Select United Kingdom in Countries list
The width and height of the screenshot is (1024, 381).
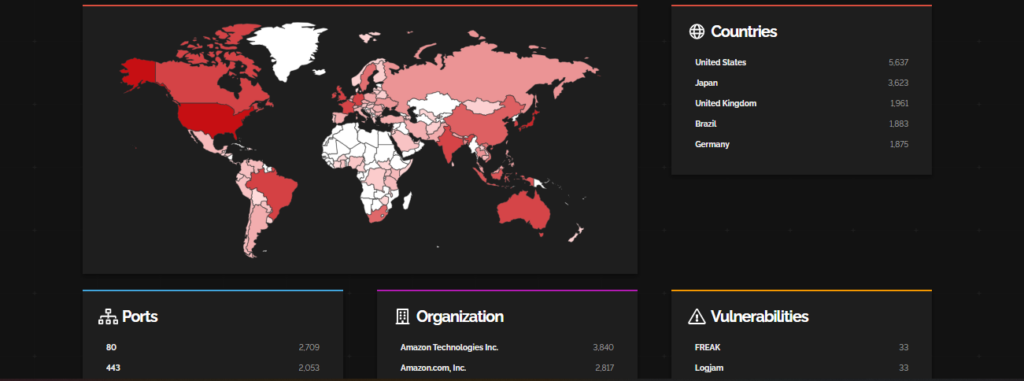(x=726, y=103)
